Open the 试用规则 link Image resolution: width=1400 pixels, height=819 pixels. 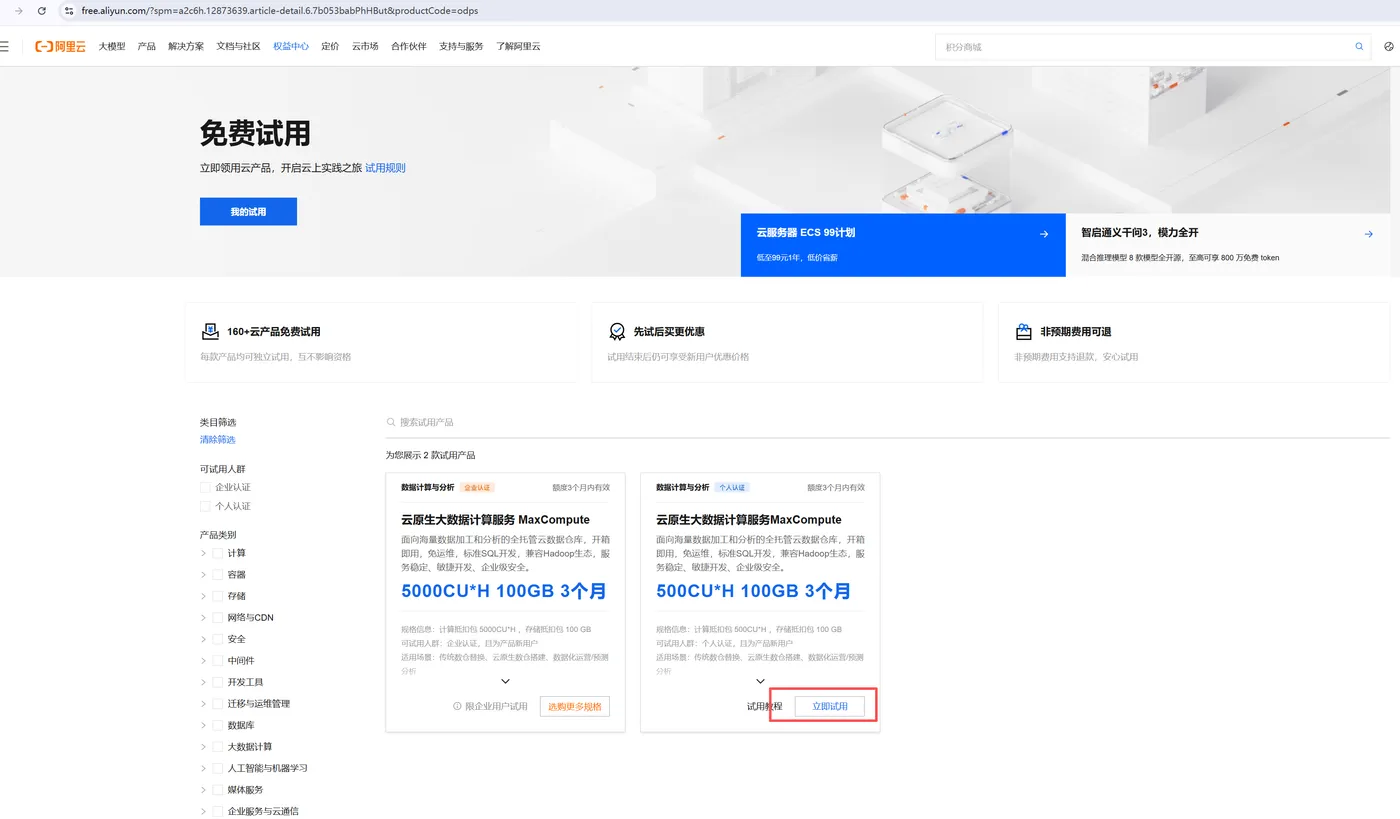(x=385, y=168)
